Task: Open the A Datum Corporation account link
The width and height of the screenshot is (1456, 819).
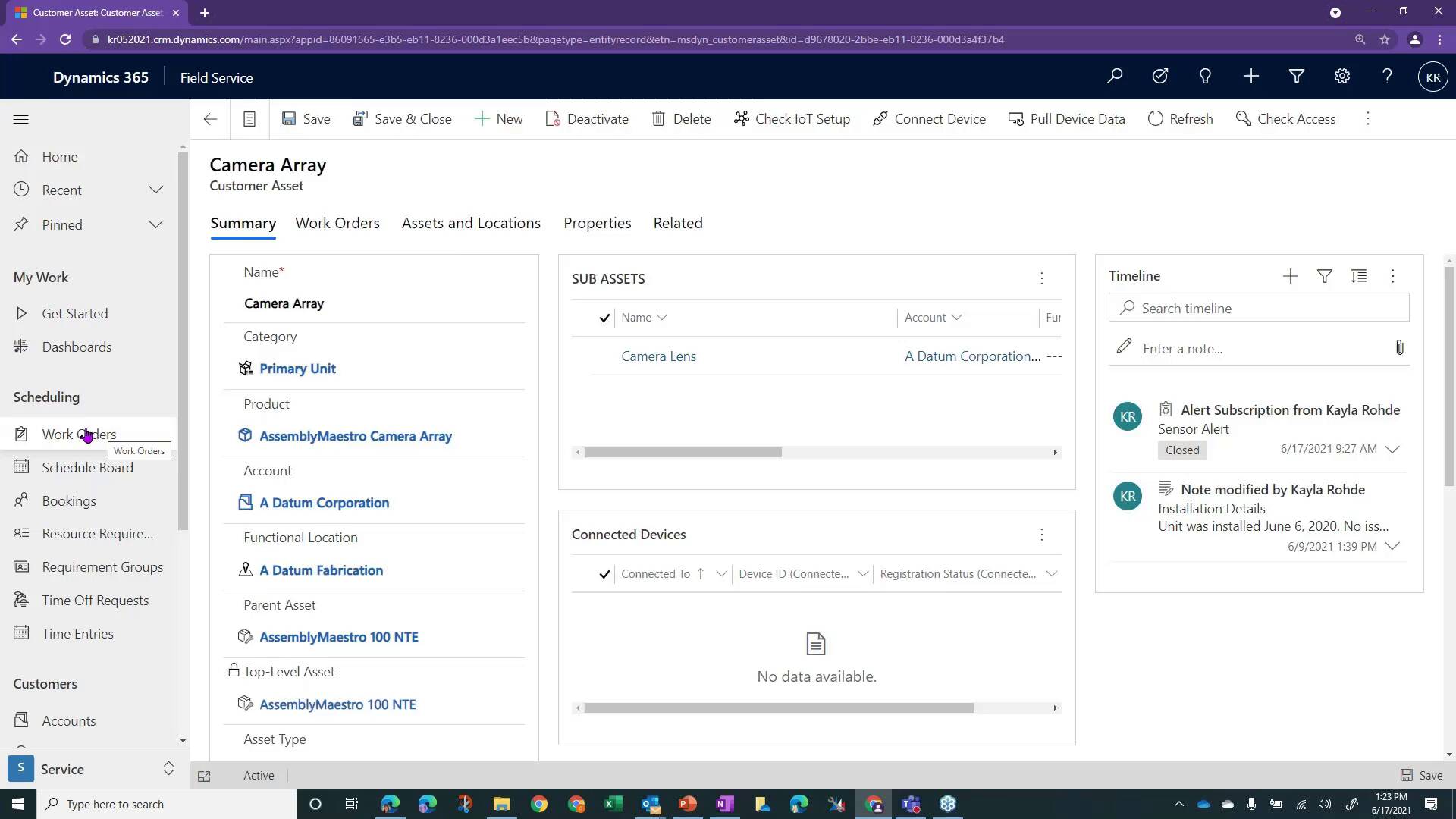Action: [x=324, y=502]
